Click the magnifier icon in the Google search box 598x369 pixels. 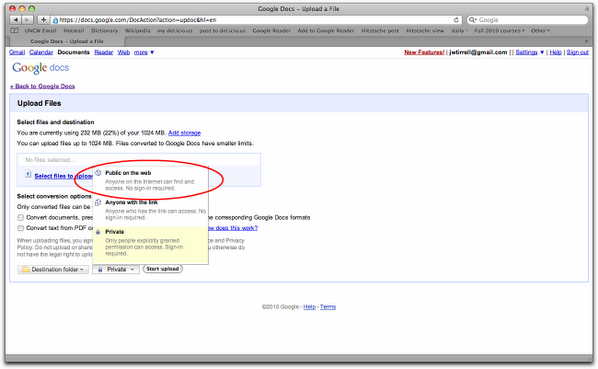(473, 19)
